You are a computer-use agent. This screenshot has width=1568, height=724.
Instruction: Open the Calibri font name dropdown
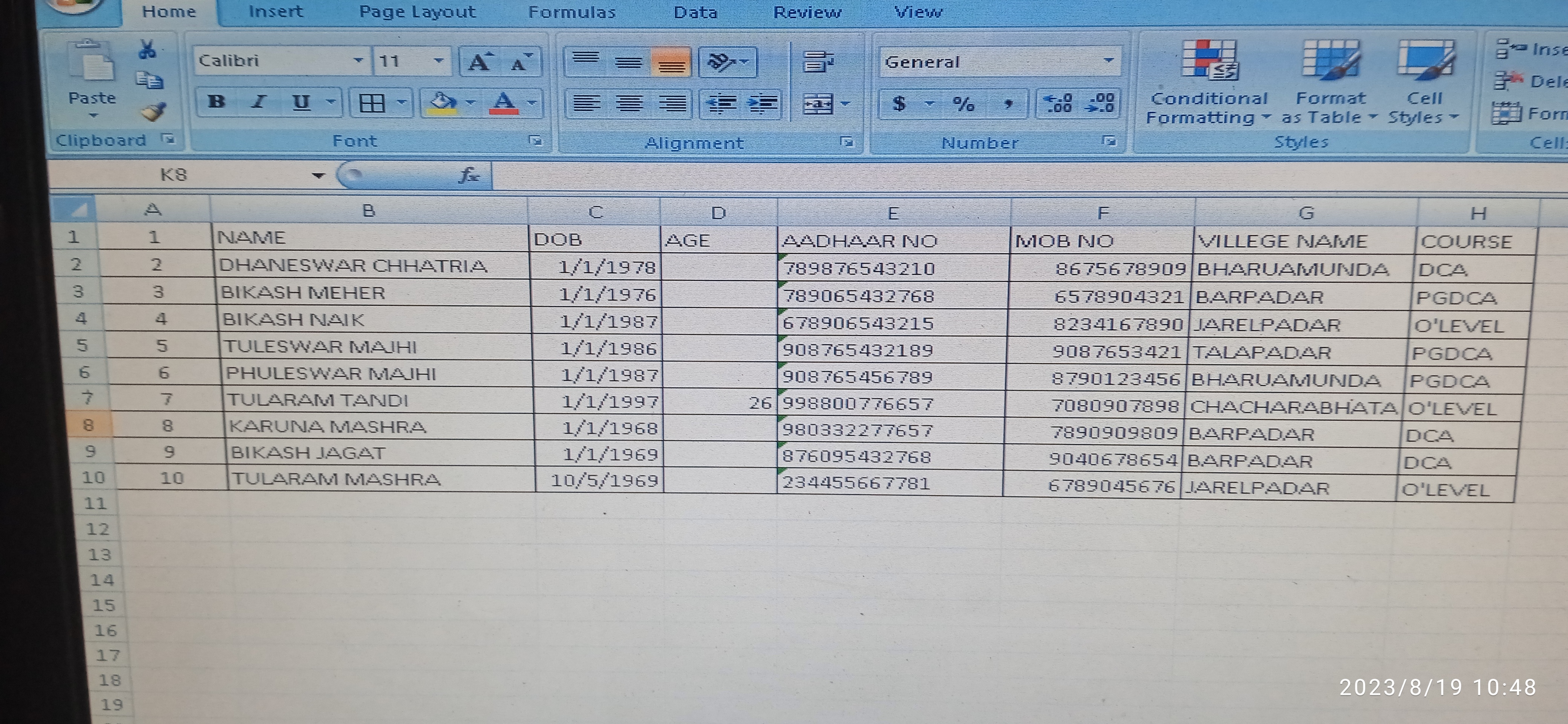(x=358, y=60)
